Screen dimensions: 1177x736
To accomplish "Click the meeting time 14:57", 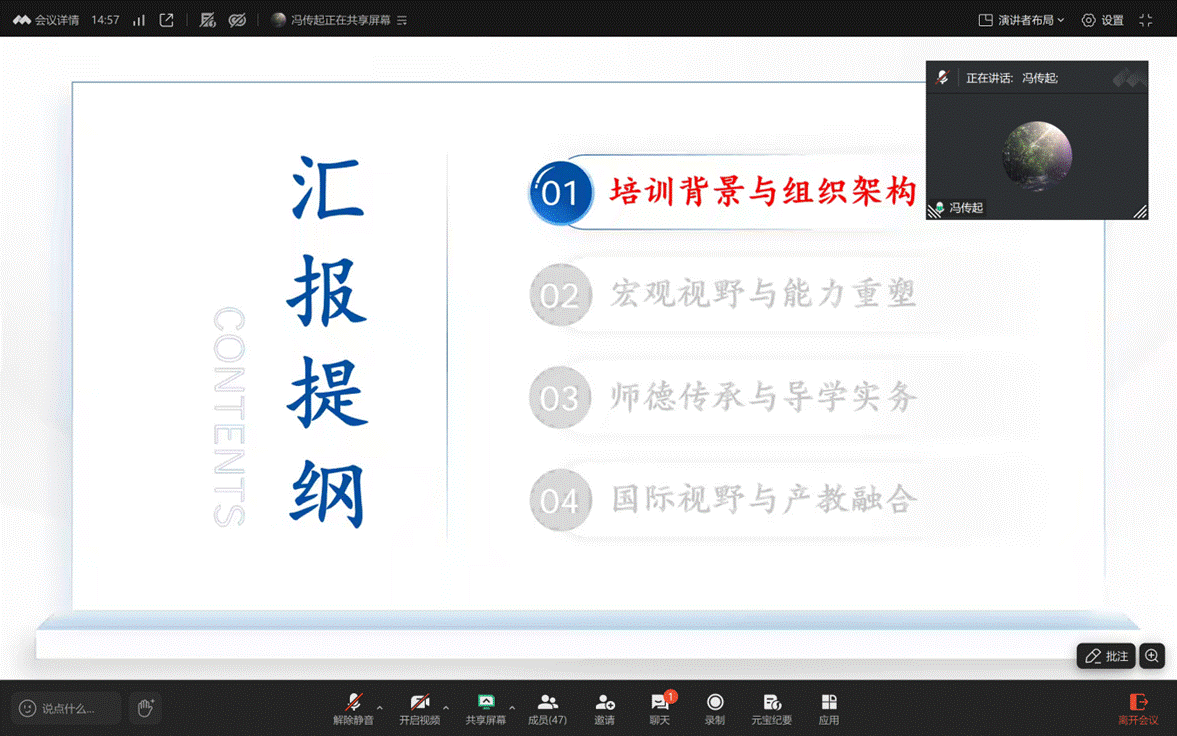I will (x=105, y=20).
